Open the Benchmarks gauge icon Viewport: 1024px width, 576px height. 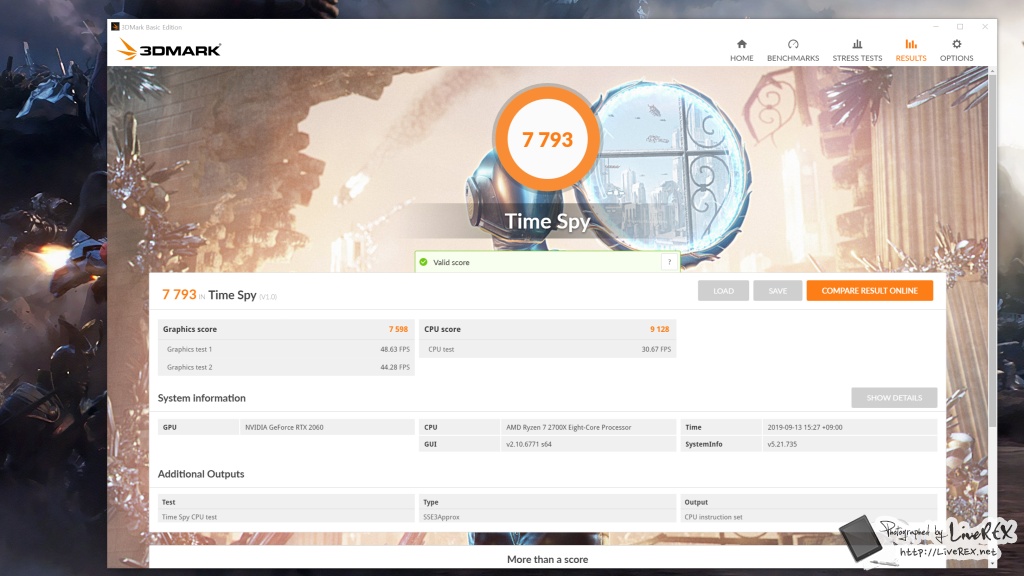(793, 44)
